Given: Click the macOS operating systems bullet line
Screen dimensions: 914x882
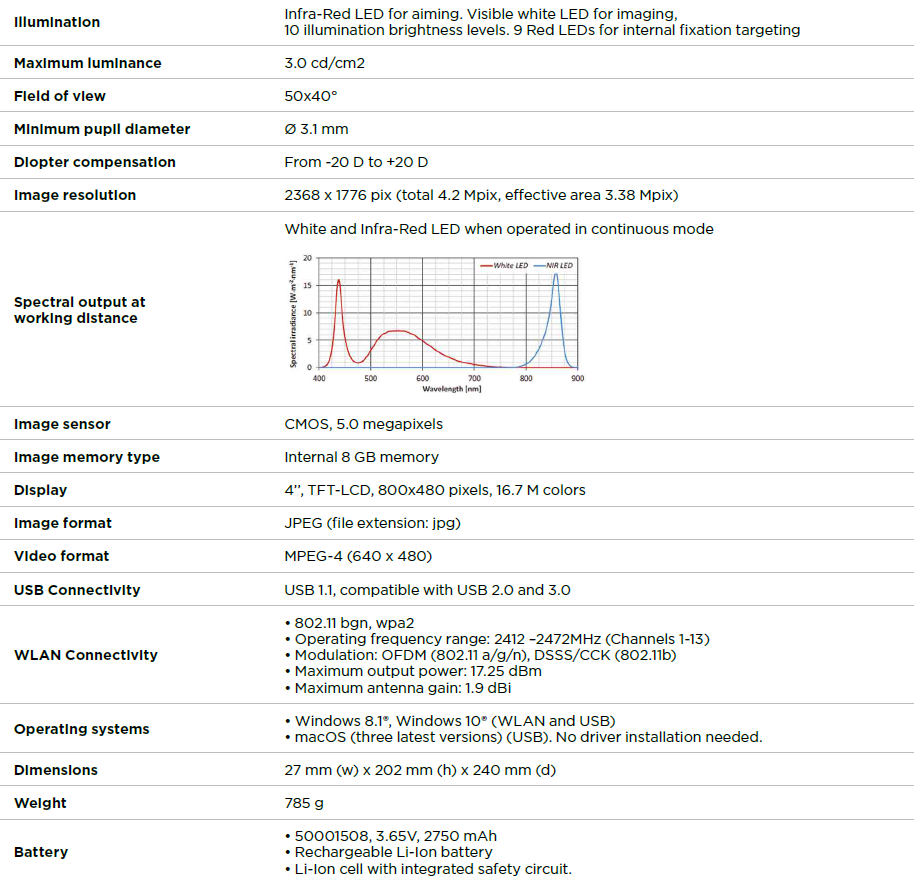Looking at the screenshot, I should coord(528,737).
